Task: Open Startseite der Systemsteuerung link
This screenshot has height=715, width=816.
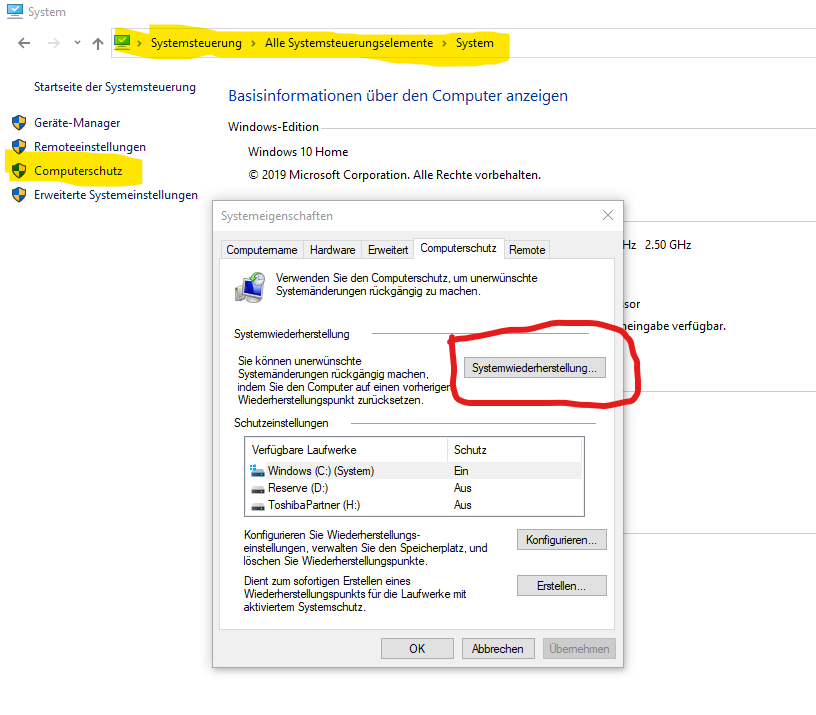Action: (x=115, y=87)
